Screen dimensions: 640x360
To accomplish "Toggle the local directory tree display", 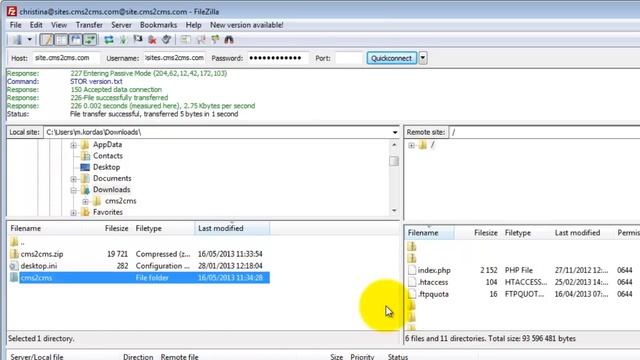I will (61, 40).
